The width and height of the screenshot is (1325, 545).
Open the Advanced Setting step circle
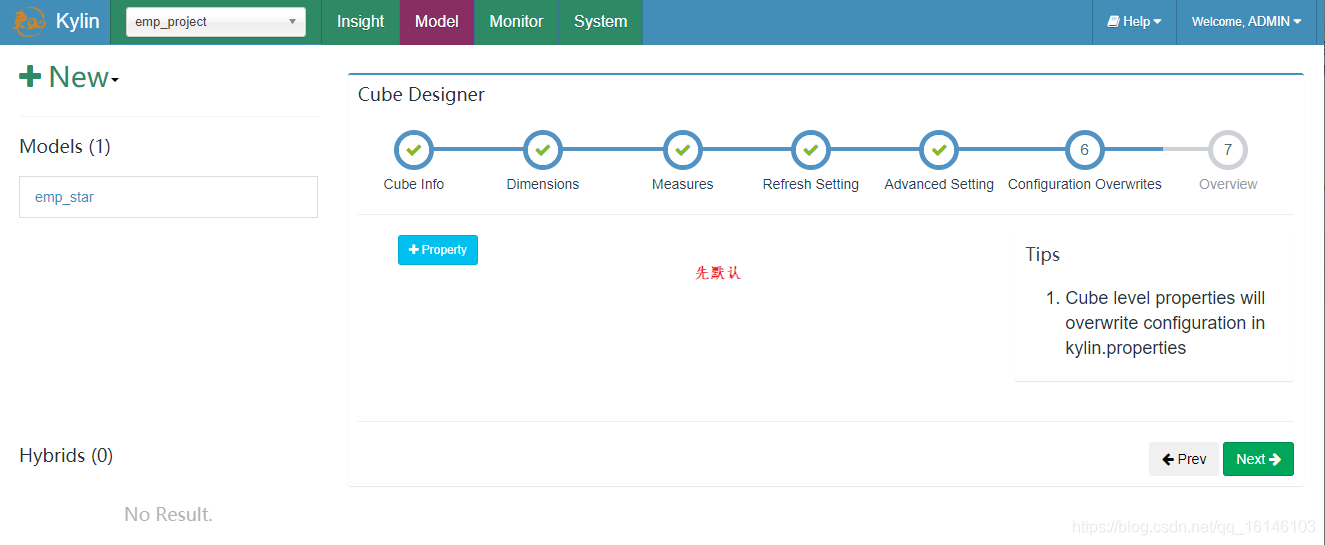(x=939, y=150)
